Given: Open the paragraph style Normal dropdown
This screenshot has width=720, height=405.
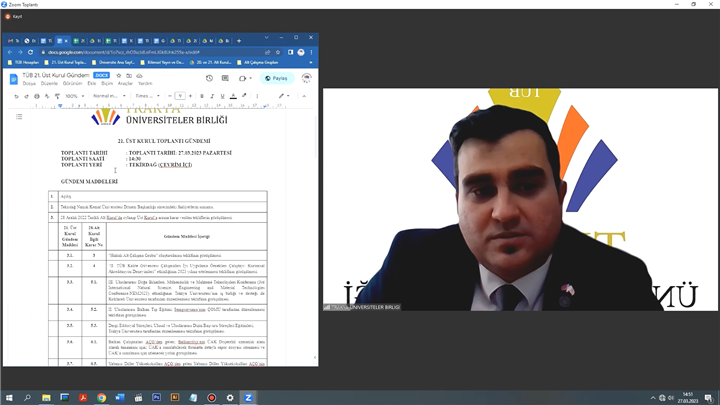Looking at the screenshot, I should [x=109, y=96].
